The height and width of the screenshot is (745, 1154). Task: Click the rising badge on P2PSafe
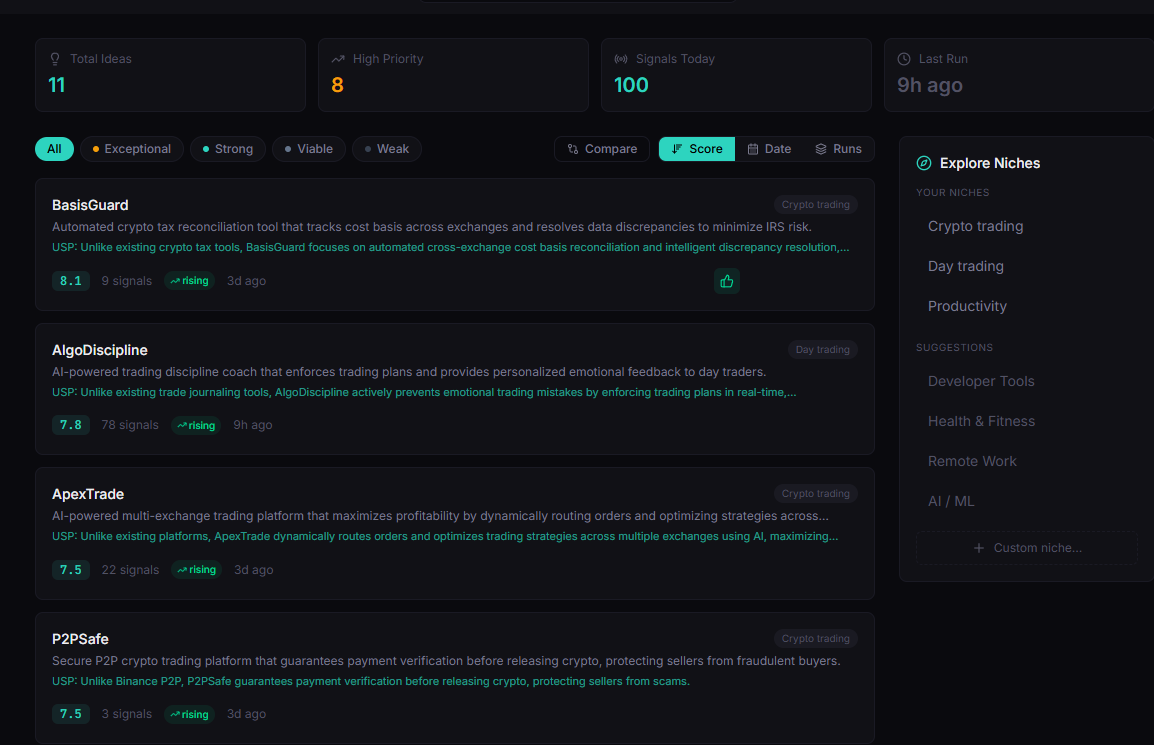click(189, 714)
